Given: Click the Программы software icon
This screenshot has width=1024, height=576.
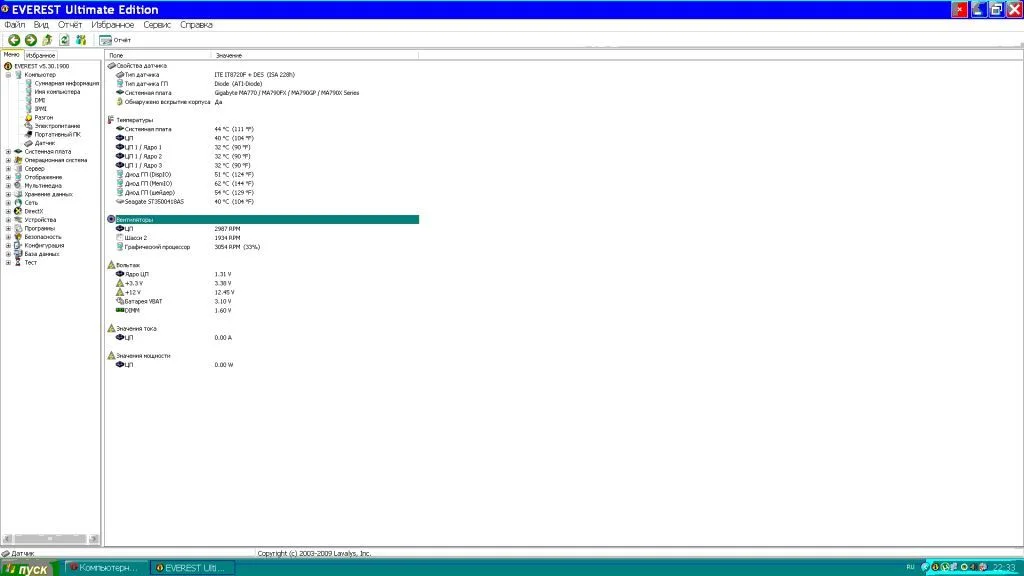Looking at the screenshot, I should click(x=18, y=229).
